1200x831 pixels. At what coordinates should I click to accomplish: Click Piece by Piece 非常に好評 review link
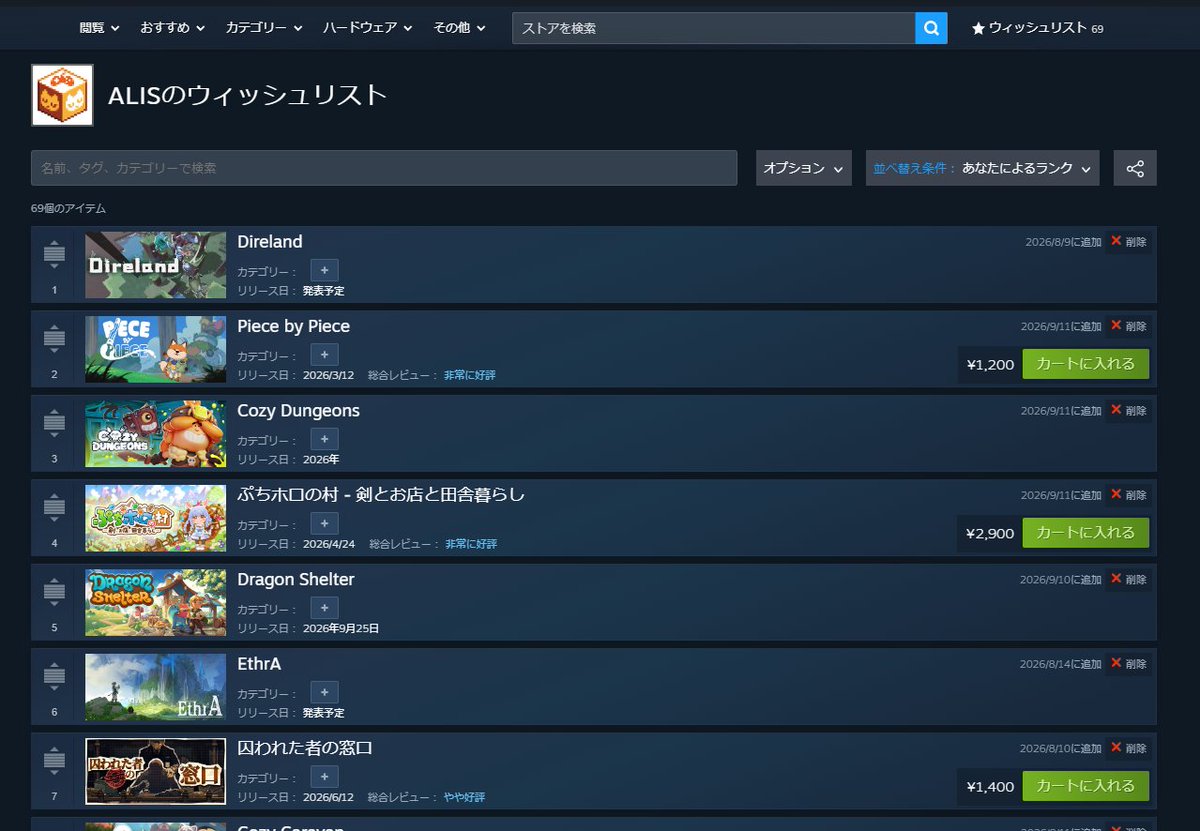(x=470, y=375)
